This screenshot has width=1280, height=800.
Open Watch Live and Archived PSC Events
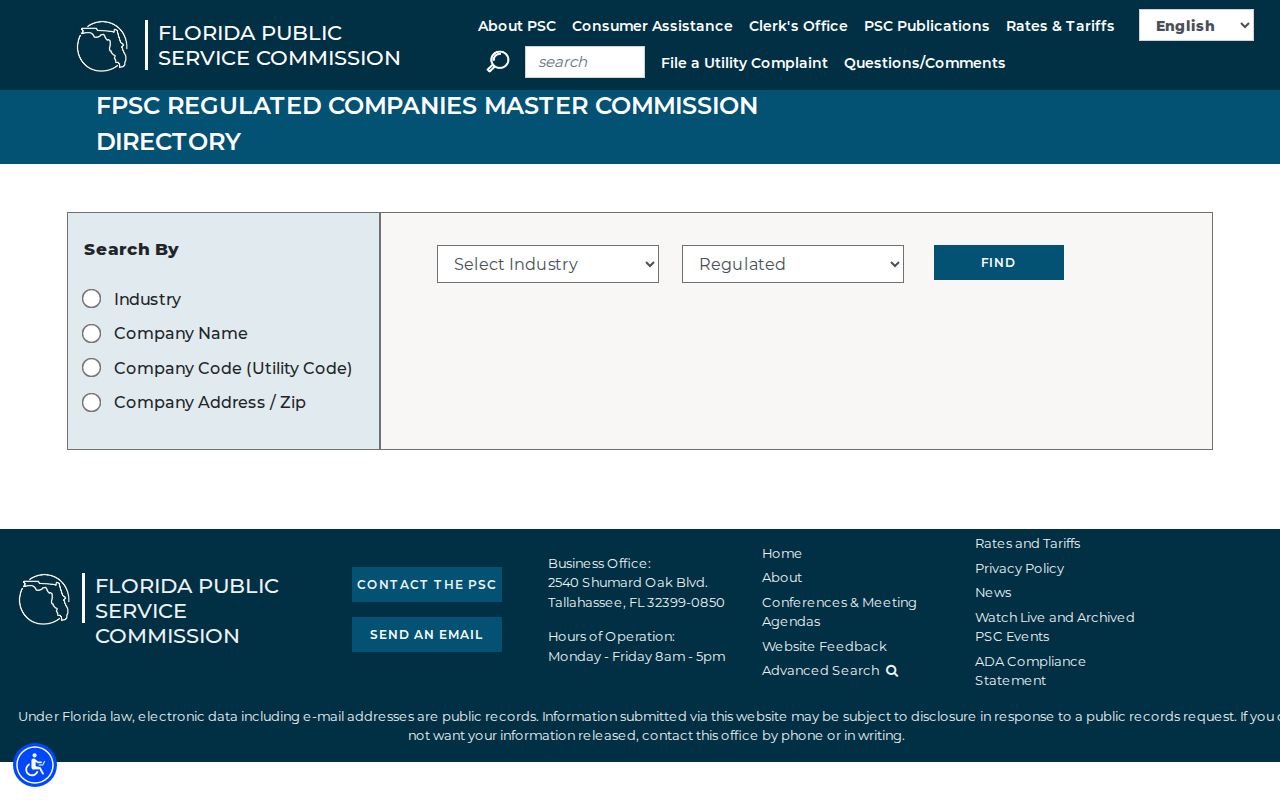tap(1055, 626)
